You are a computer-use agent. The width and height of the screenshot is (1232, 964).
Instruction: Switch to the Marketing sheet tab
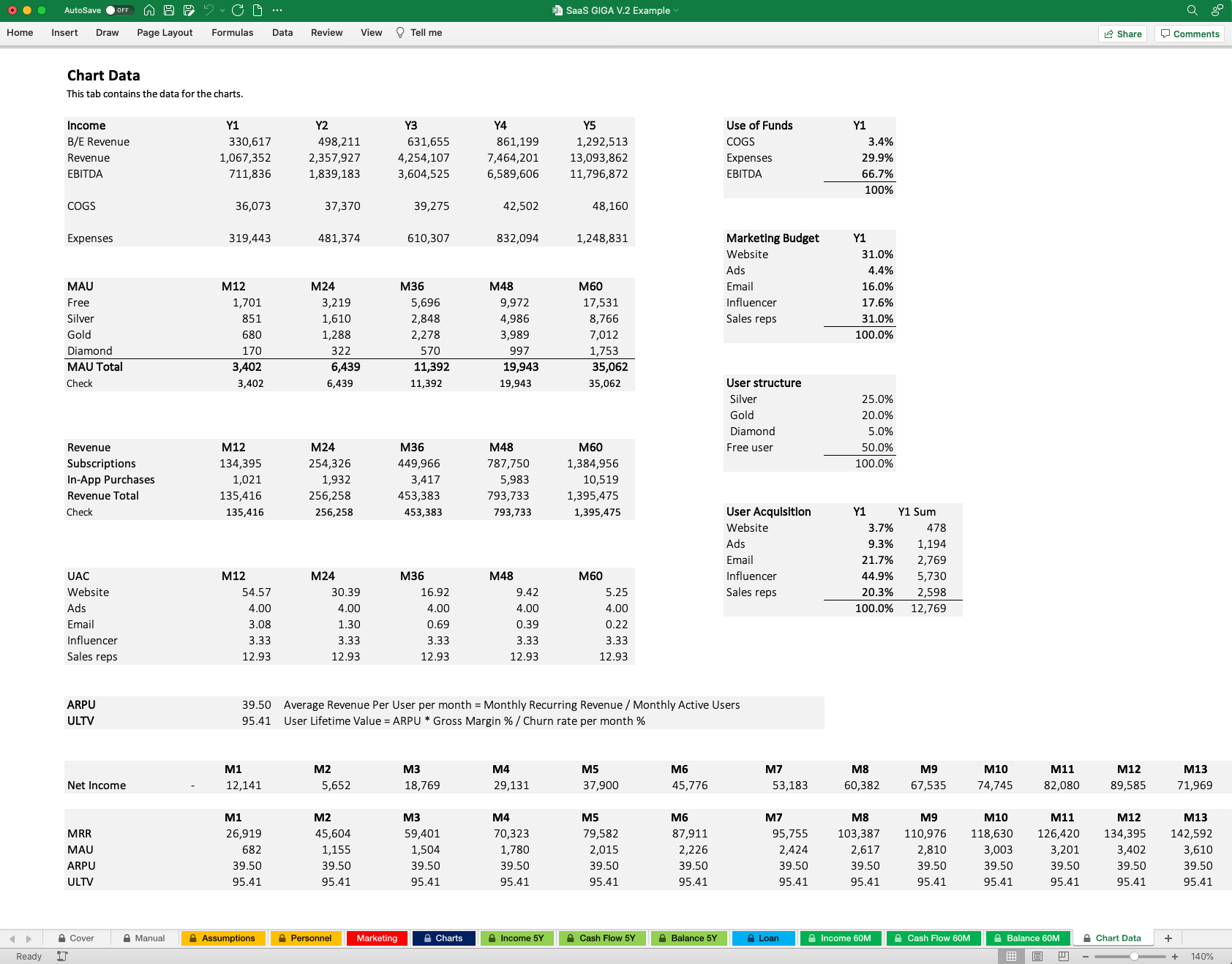pos(377,938)
